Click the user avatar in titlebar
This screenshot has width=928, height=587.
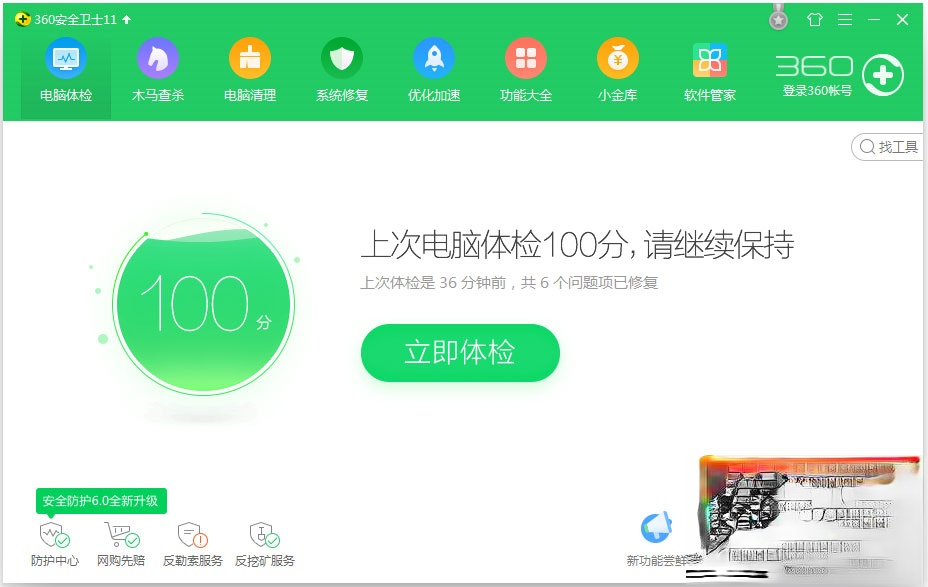point(778,18)
